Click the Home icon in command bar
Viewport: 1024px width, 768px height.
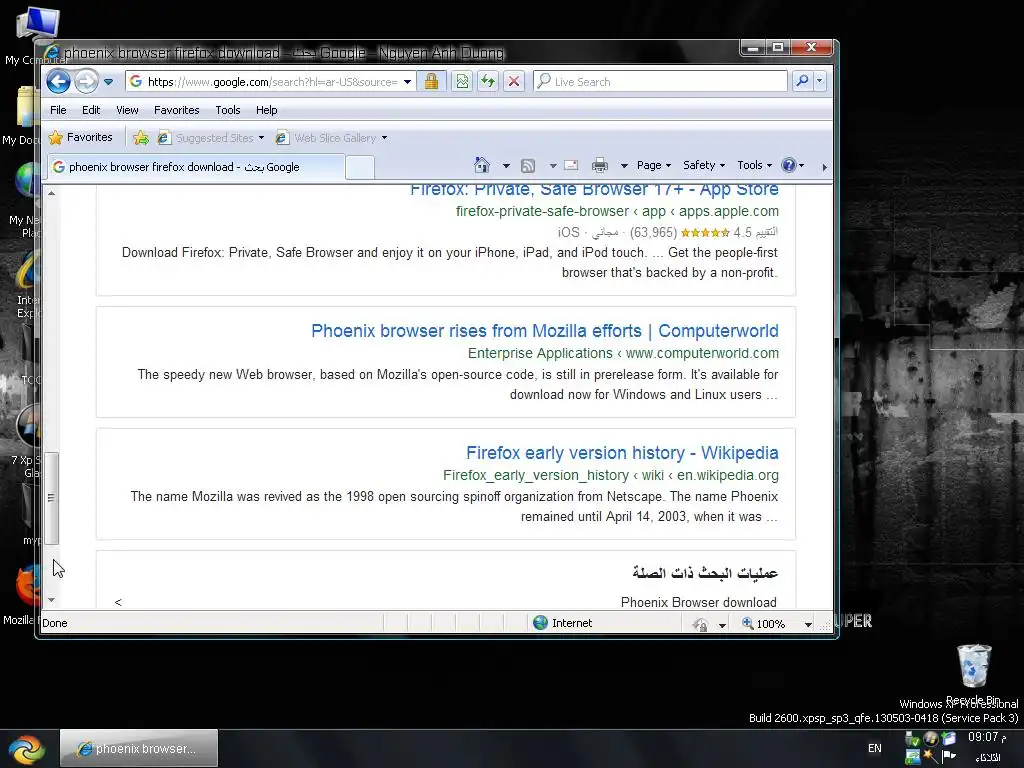coord(482,165)
